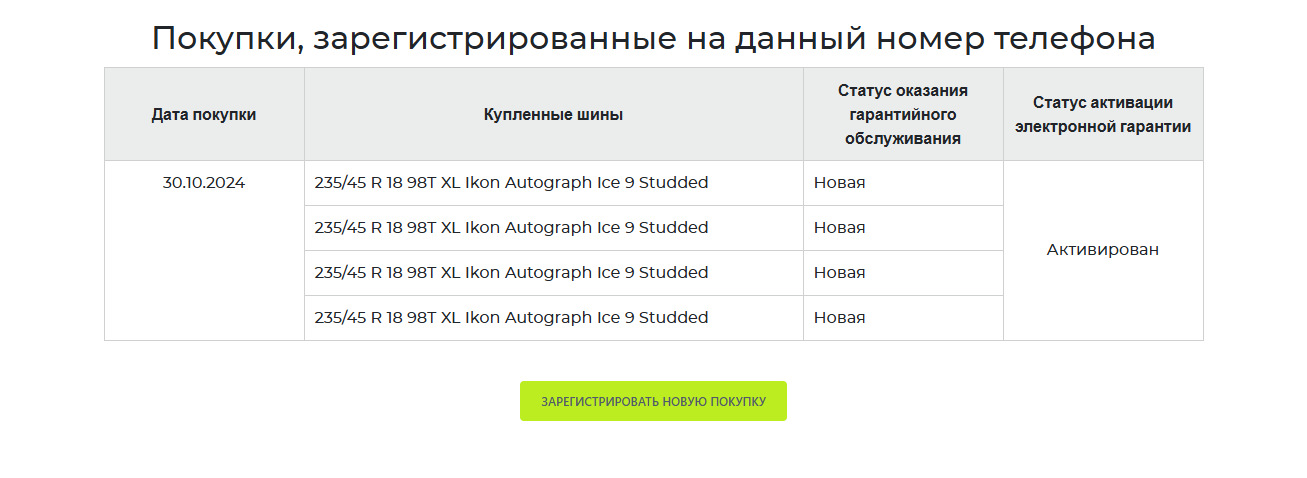
Task: Click the 'Новая' status in second row
Action: (839, 228)
